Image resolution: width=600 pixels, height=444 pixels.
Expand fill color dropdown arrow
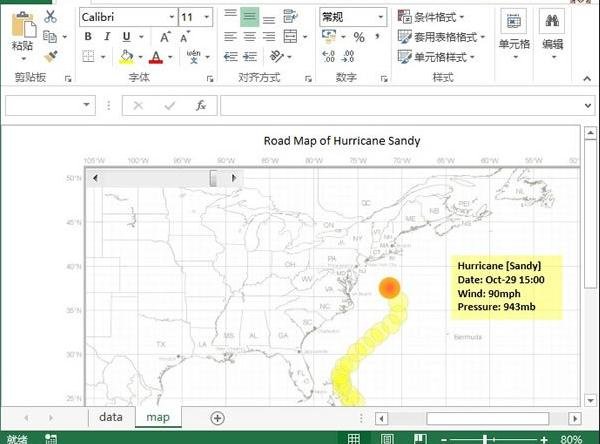(x=140, y=57)
